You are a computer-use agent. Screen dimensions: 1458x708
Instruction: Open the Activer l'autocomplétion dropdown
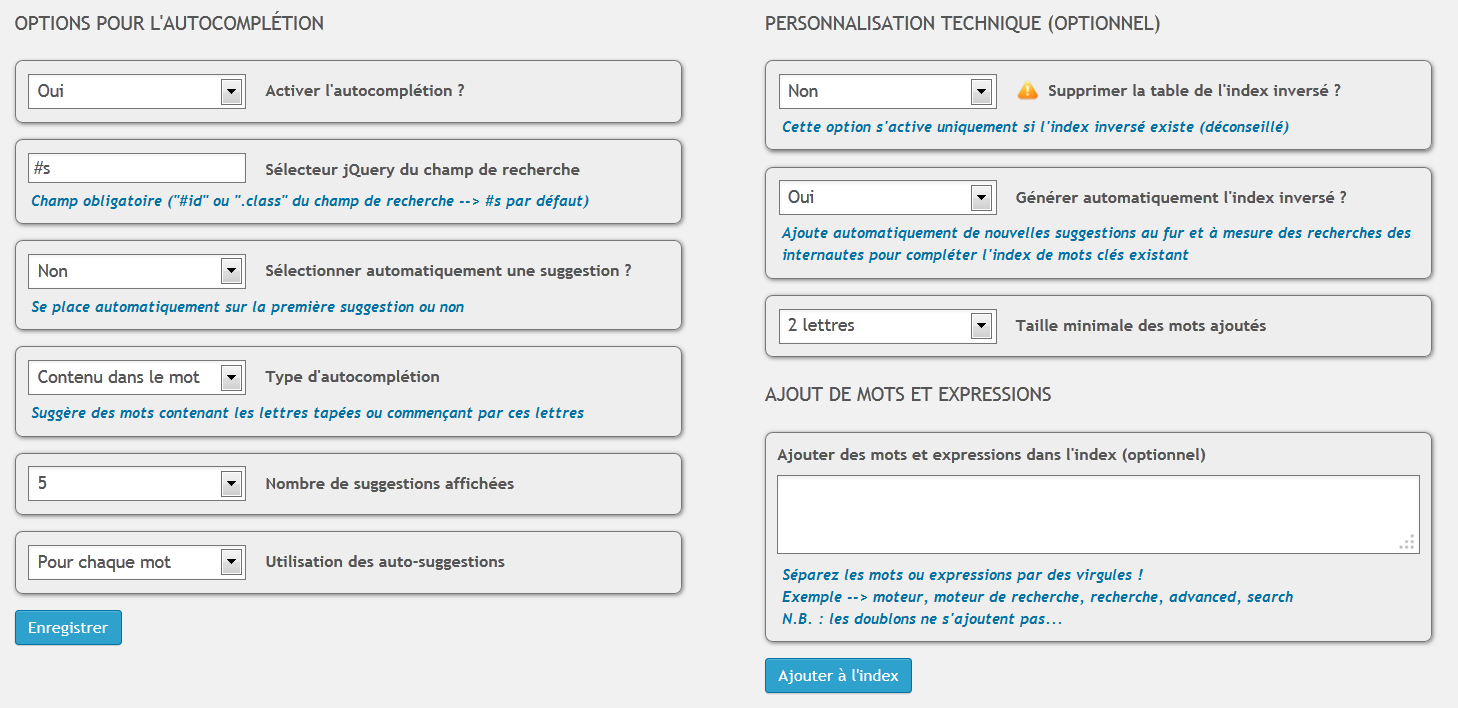(x=136, y=91)
